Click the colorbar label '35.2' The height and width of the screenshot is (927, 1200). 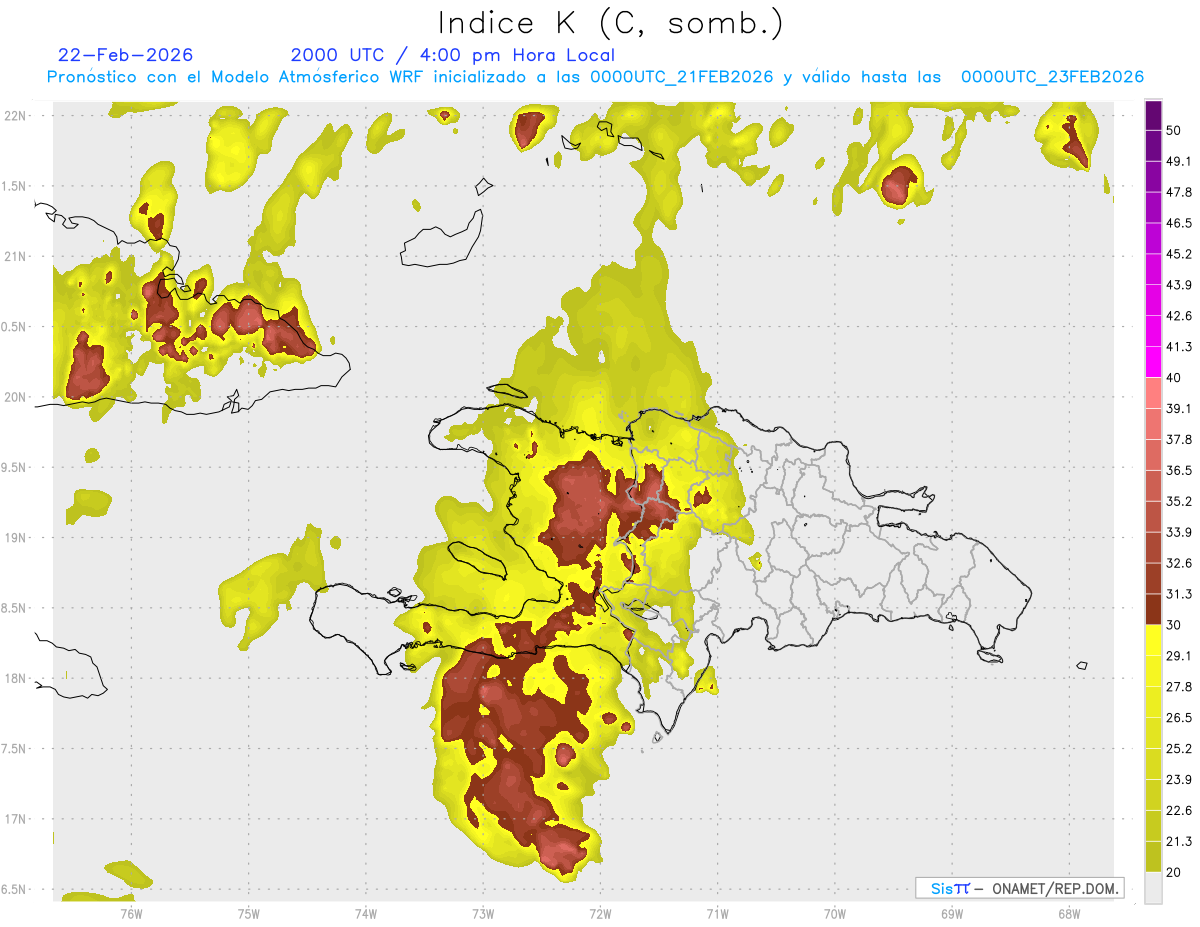coord(1180,502)
